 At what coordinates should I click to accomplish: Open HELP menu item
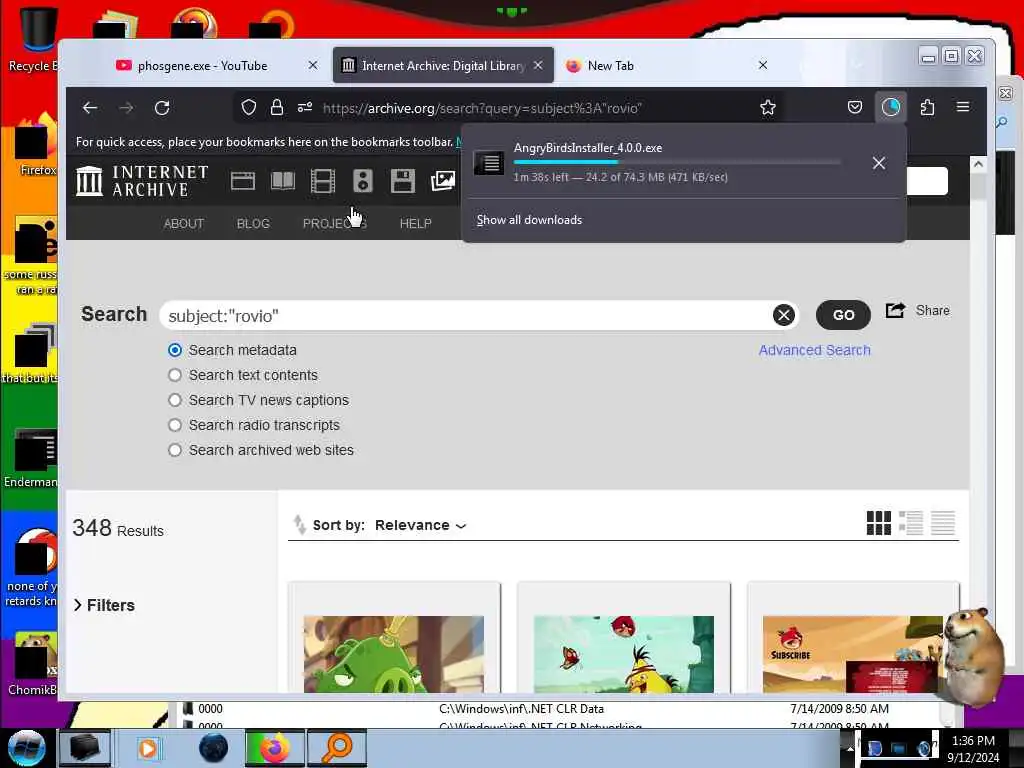[x=415, y=223]
